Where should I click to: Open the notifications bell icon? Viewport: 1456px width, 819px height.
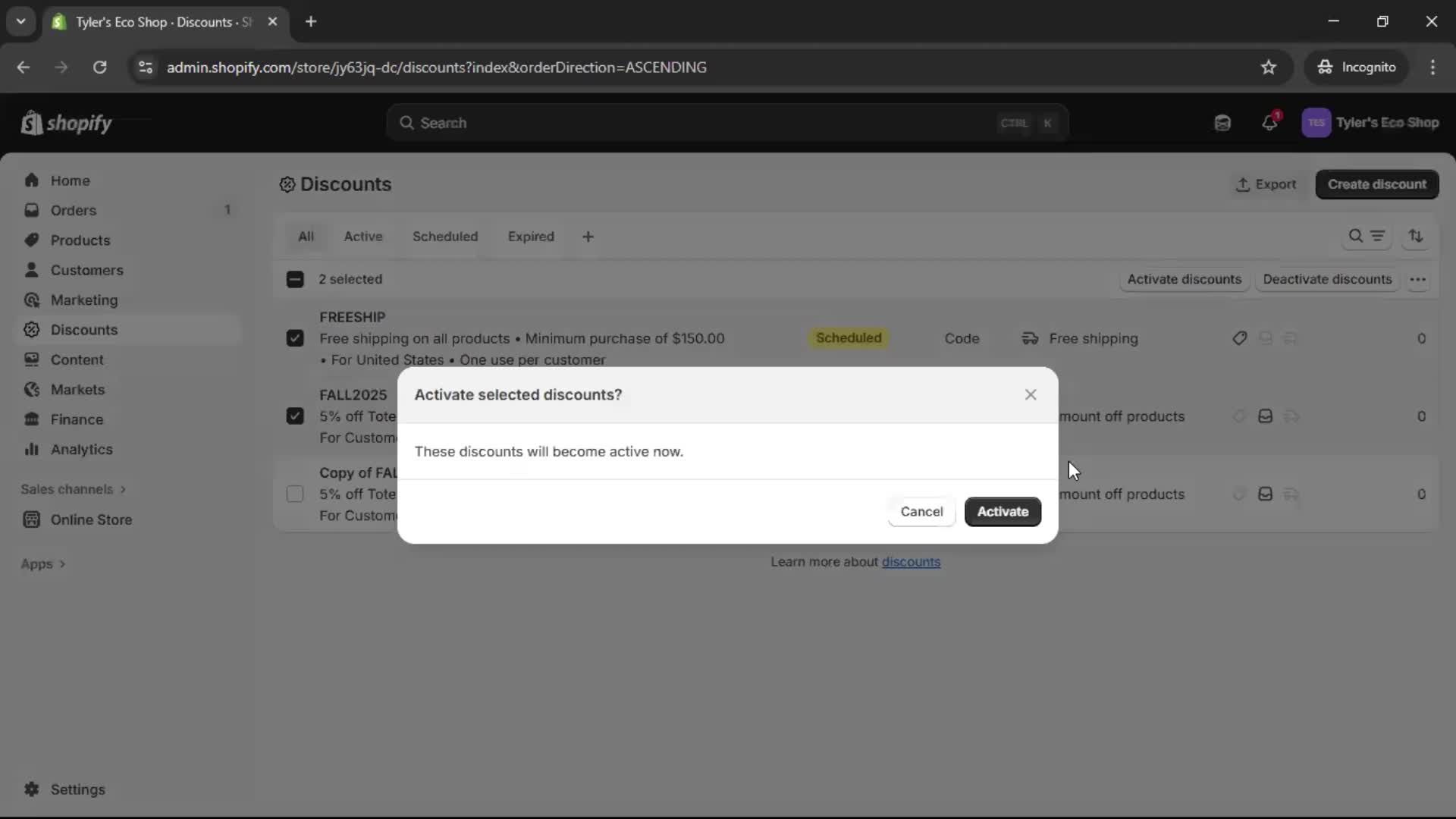click(x=1270, y=122)
